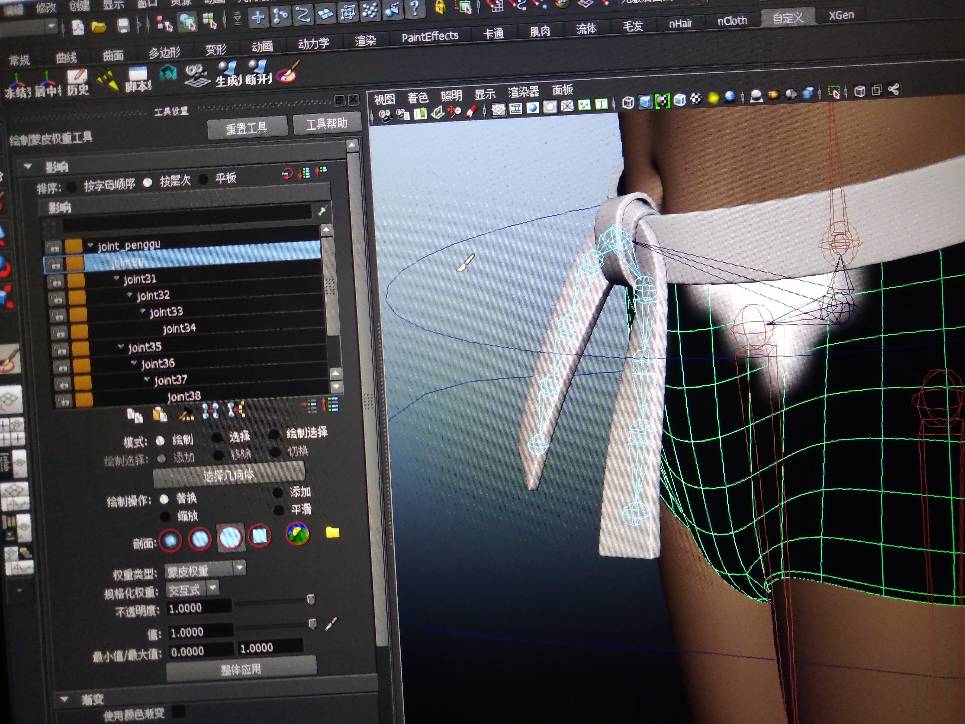Open viewport 渲染器 menu
The width and height of the screenshot is (965, 724).
523,92
